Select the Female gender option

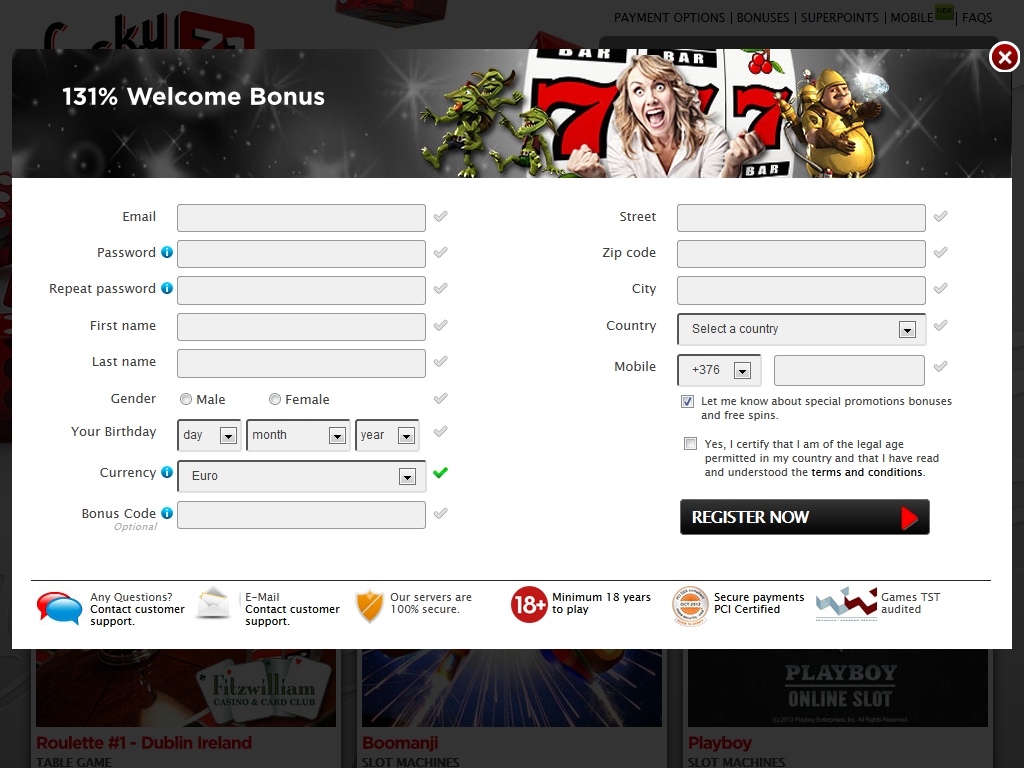(x=275, y=399)
